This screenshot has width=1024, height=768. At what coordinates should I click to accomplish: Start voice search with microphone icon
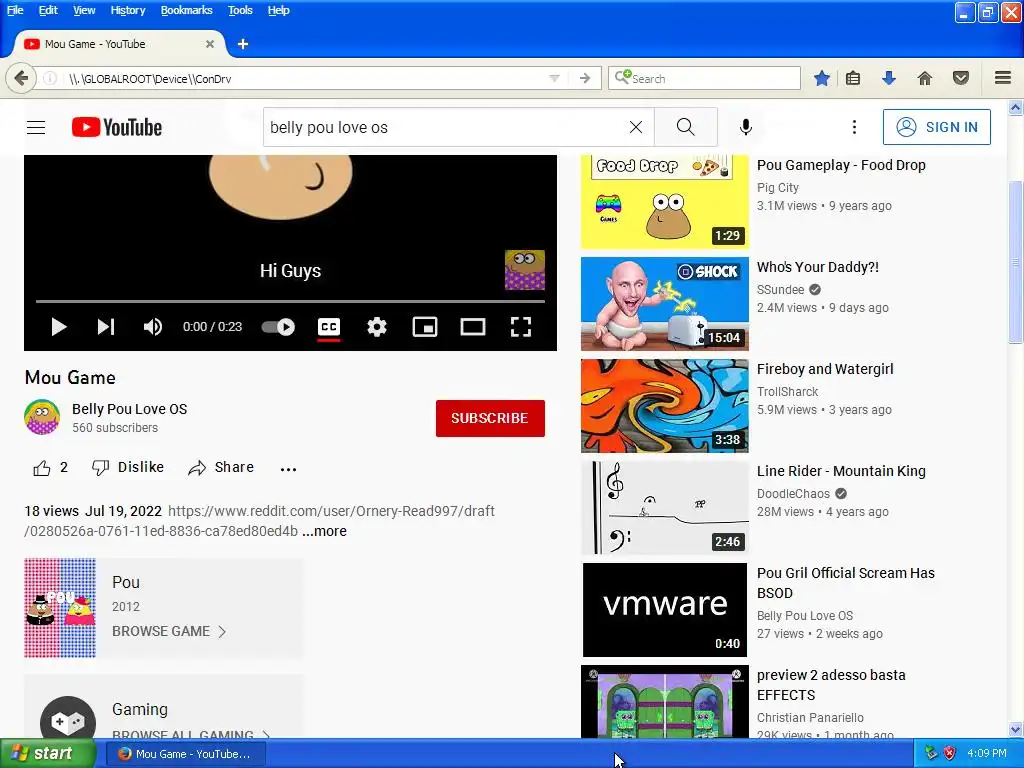(x=745, y=127)
